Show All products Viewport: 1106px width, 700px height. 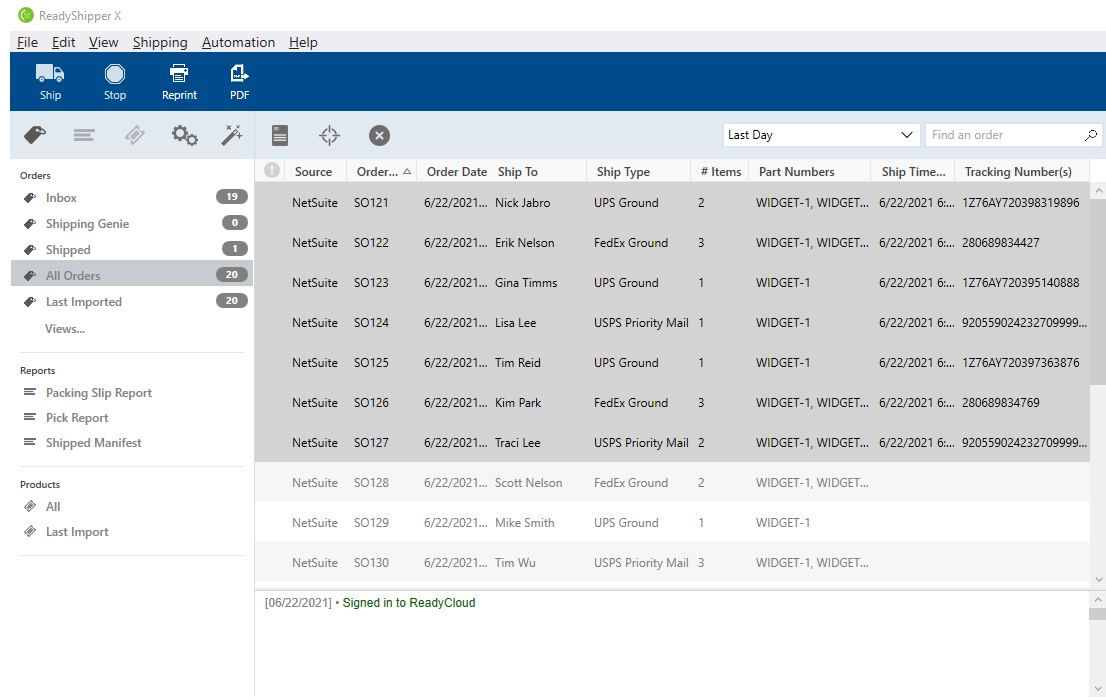click(x=53, y=507)
